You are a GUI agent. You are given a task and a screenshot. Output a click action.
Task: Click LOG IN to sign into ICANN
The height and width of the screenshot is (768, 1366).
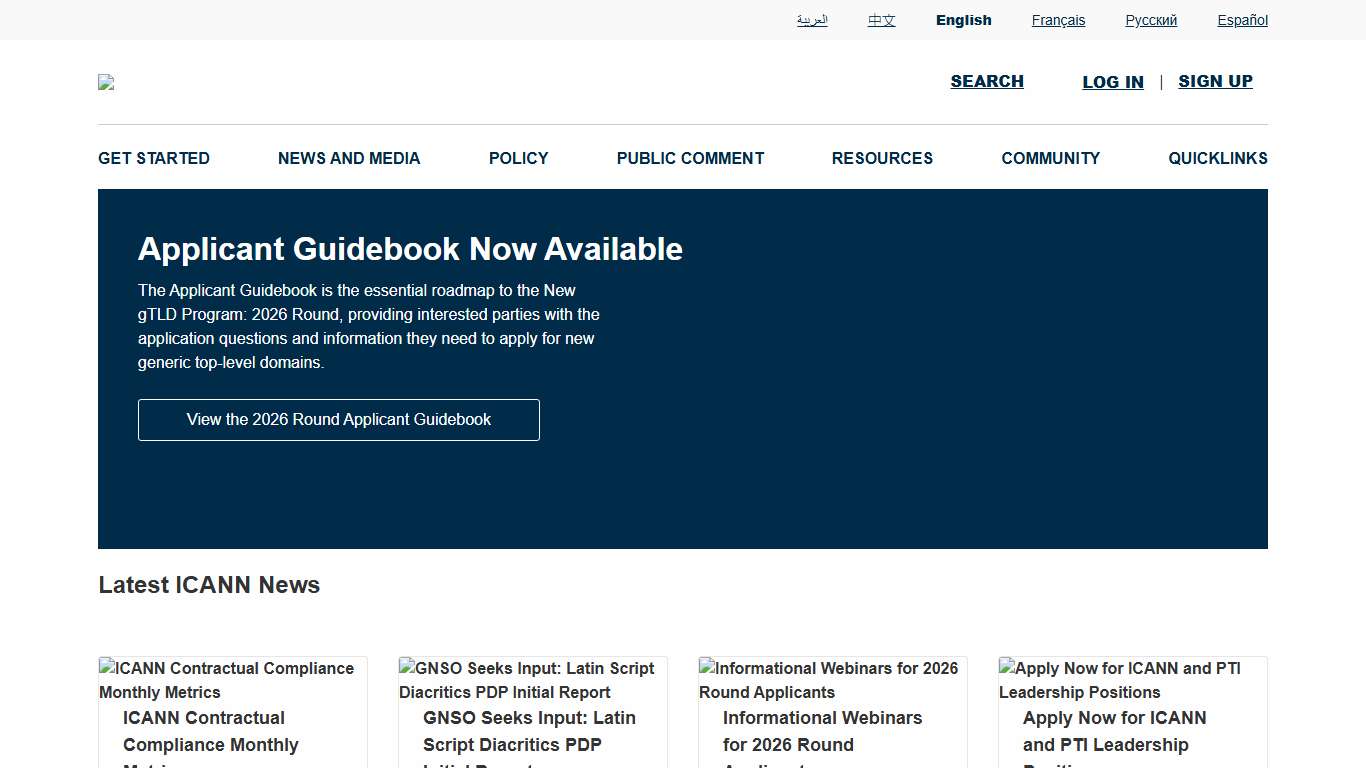(x=1112, y=82)
